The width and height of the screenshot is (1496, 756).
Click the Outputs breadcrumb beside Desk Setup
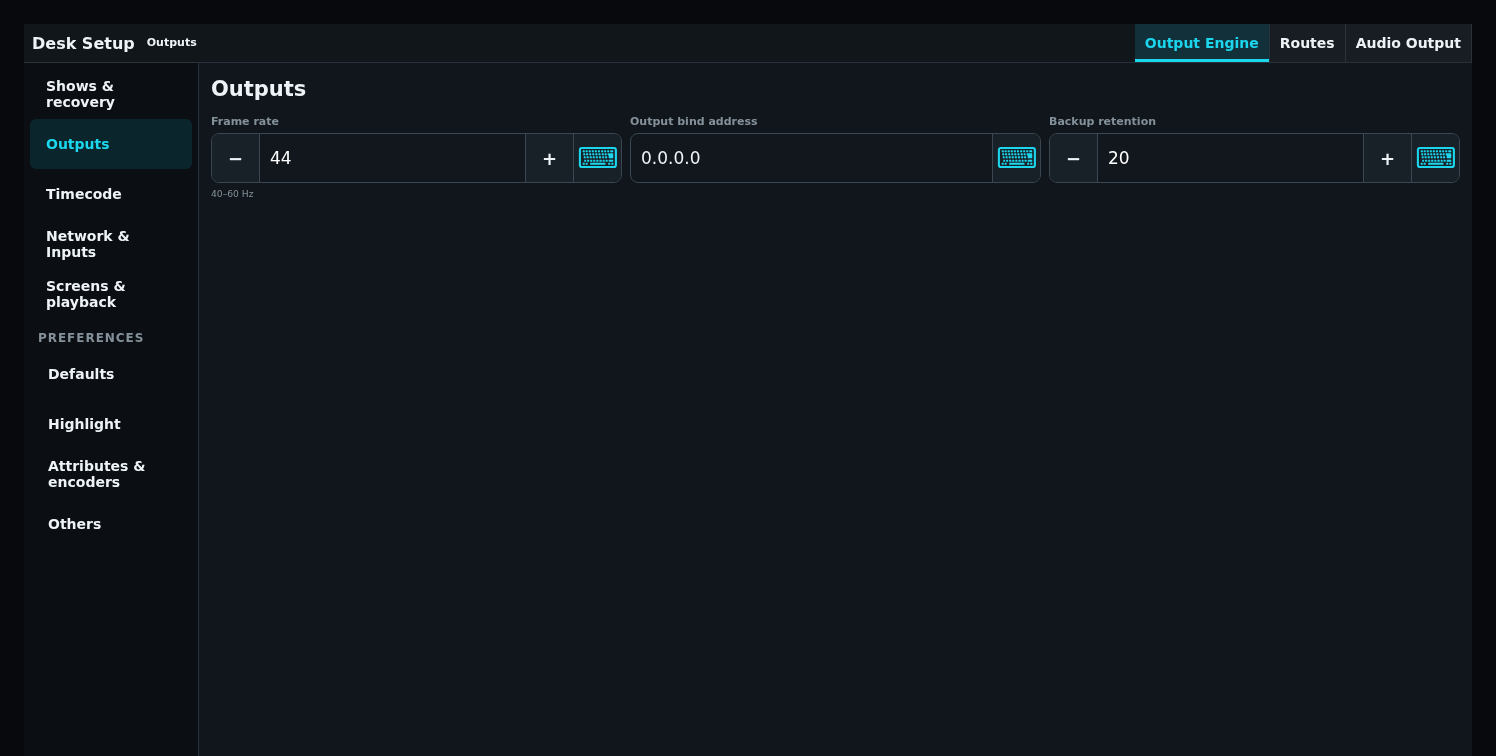[172, 43]
